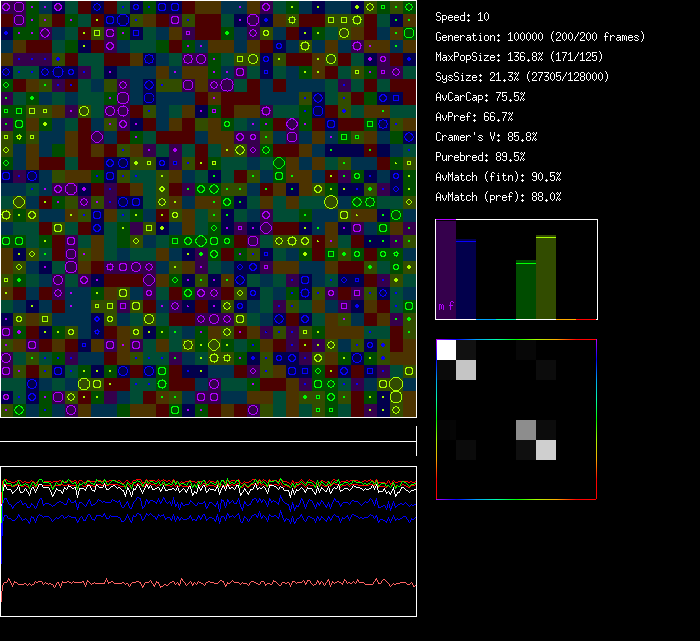Click the bright green histogram bar
The height and width of the screenshot is (641, 700).
(526, 290)
